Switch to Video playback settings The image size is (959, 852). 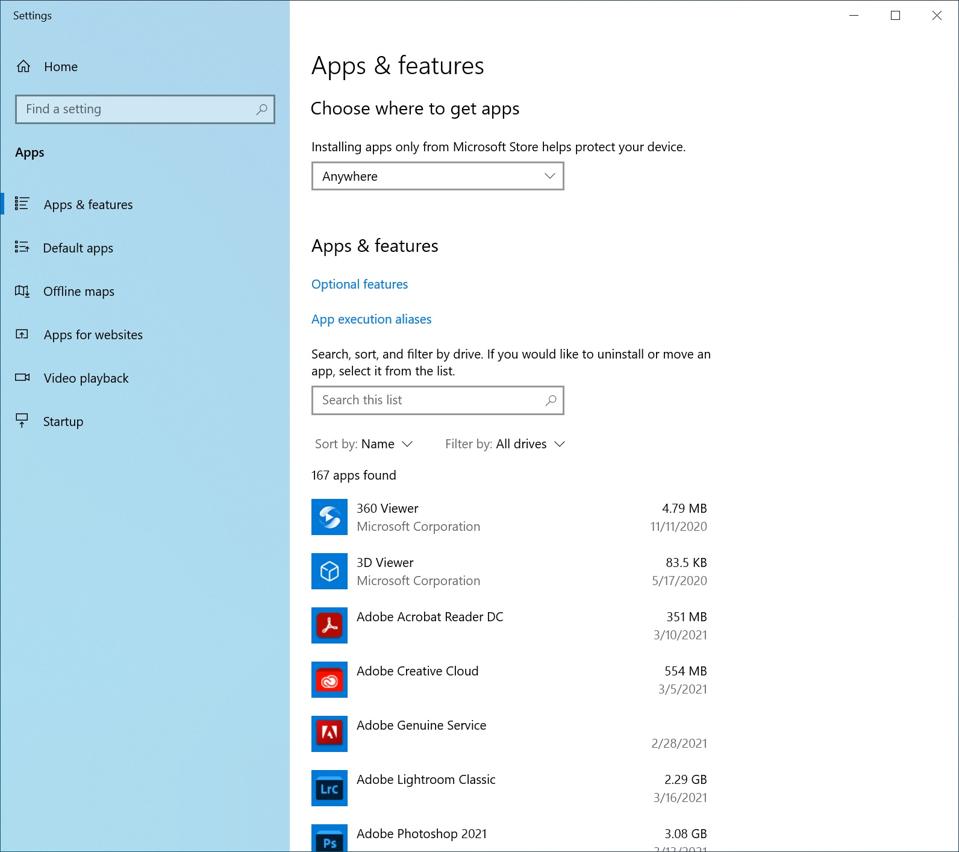click(86, 378)
